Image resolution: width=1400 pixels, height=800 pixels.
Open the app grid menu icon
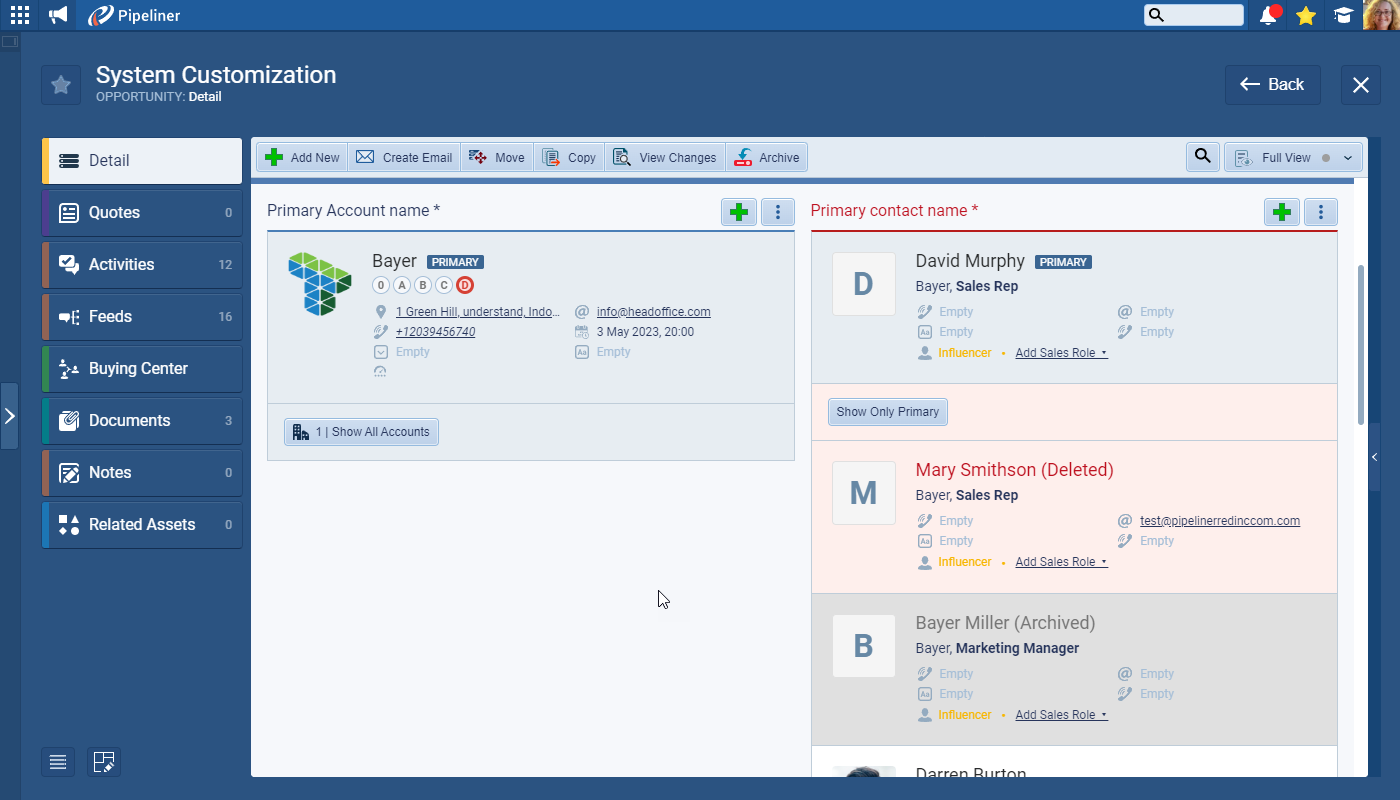click(20, 15)
